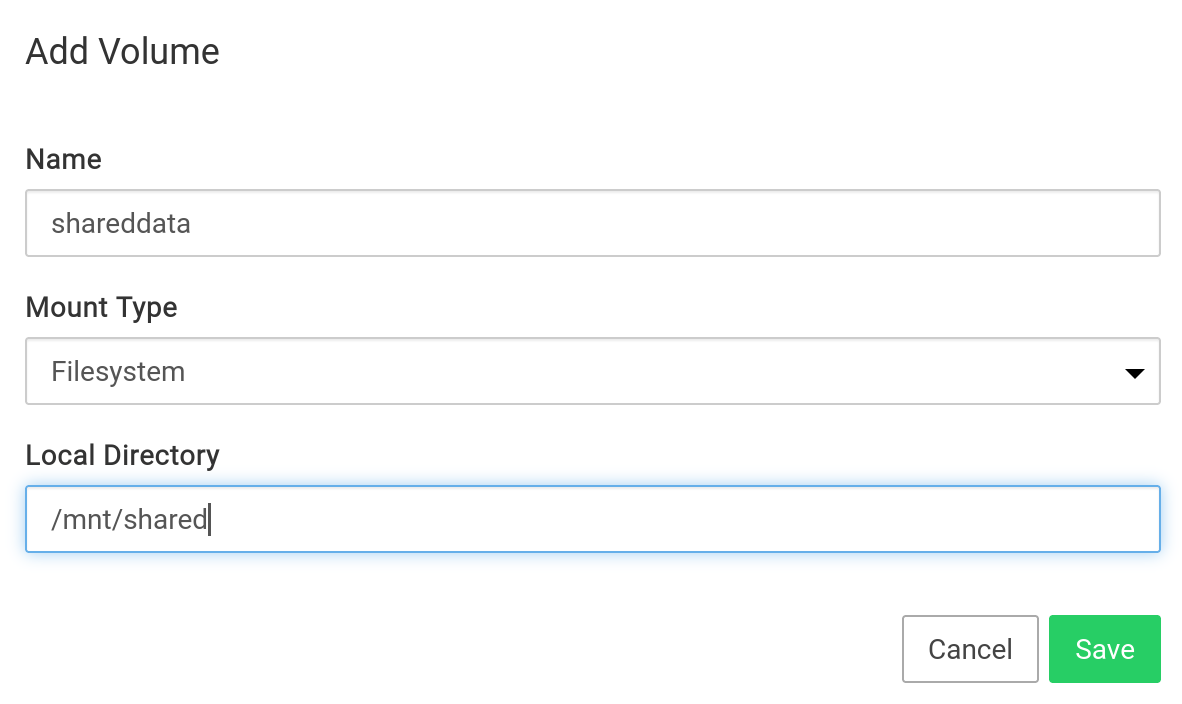Click the Mount Type label
Screen dimensions: 1182x704
(x=101, y=307)
